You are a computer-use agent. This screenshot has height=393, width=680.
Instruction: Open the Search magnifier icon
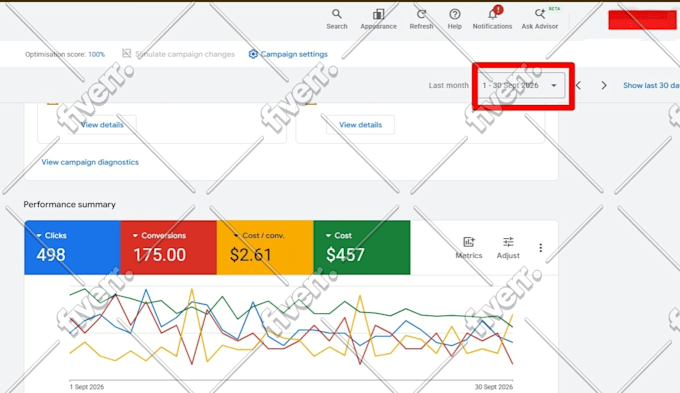337,14
